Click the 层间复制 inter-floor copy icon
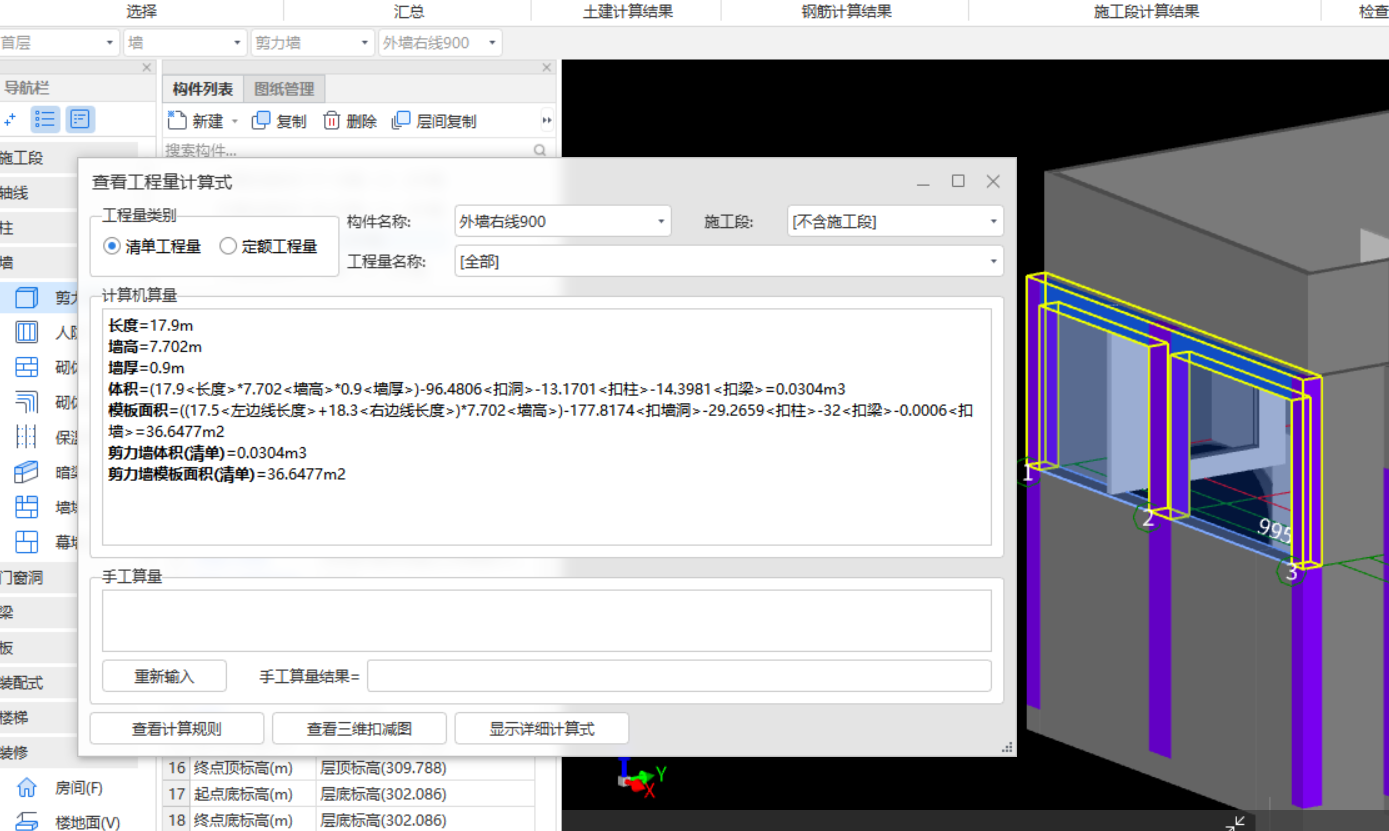 click(401, 121)
